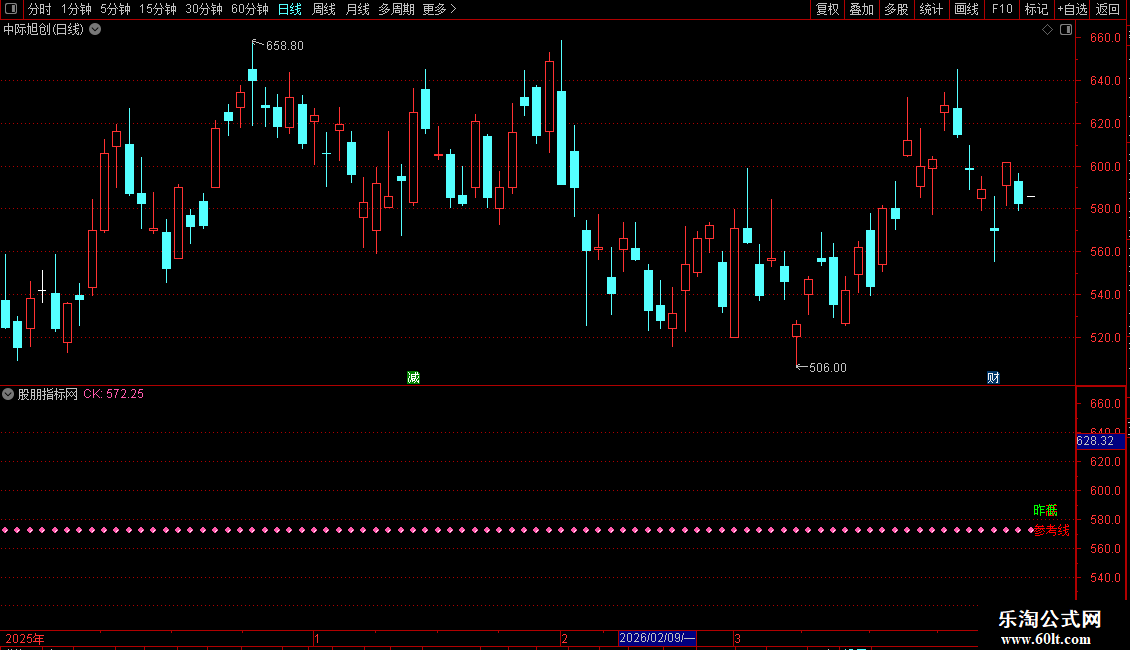The width and height of the screenshot is (1130, 650).
Task: Select the 1分钟 period
Action: (76, 9)
